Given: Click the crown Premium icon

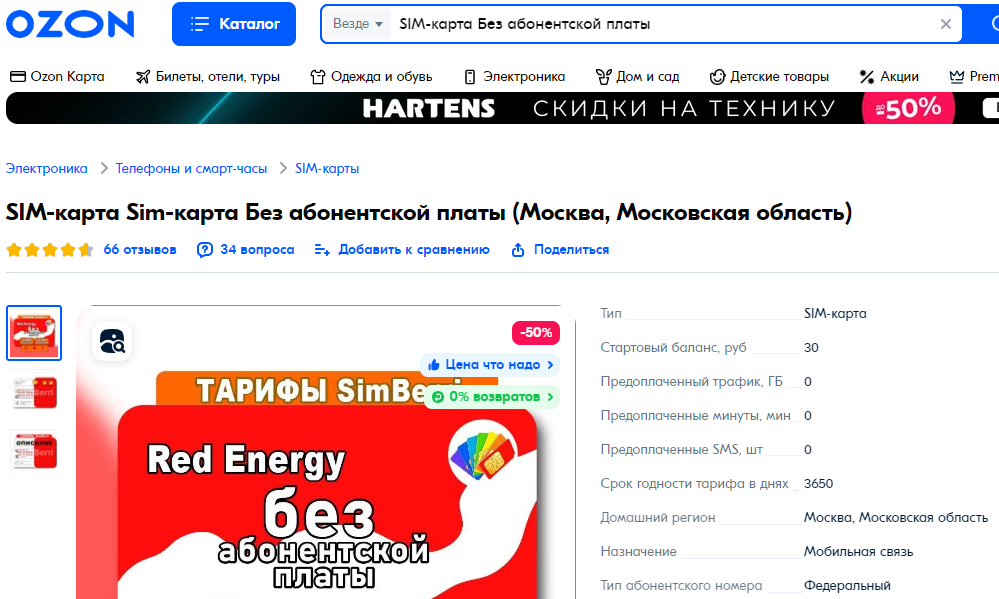Looking at the screenshot, I should [956, 77].
